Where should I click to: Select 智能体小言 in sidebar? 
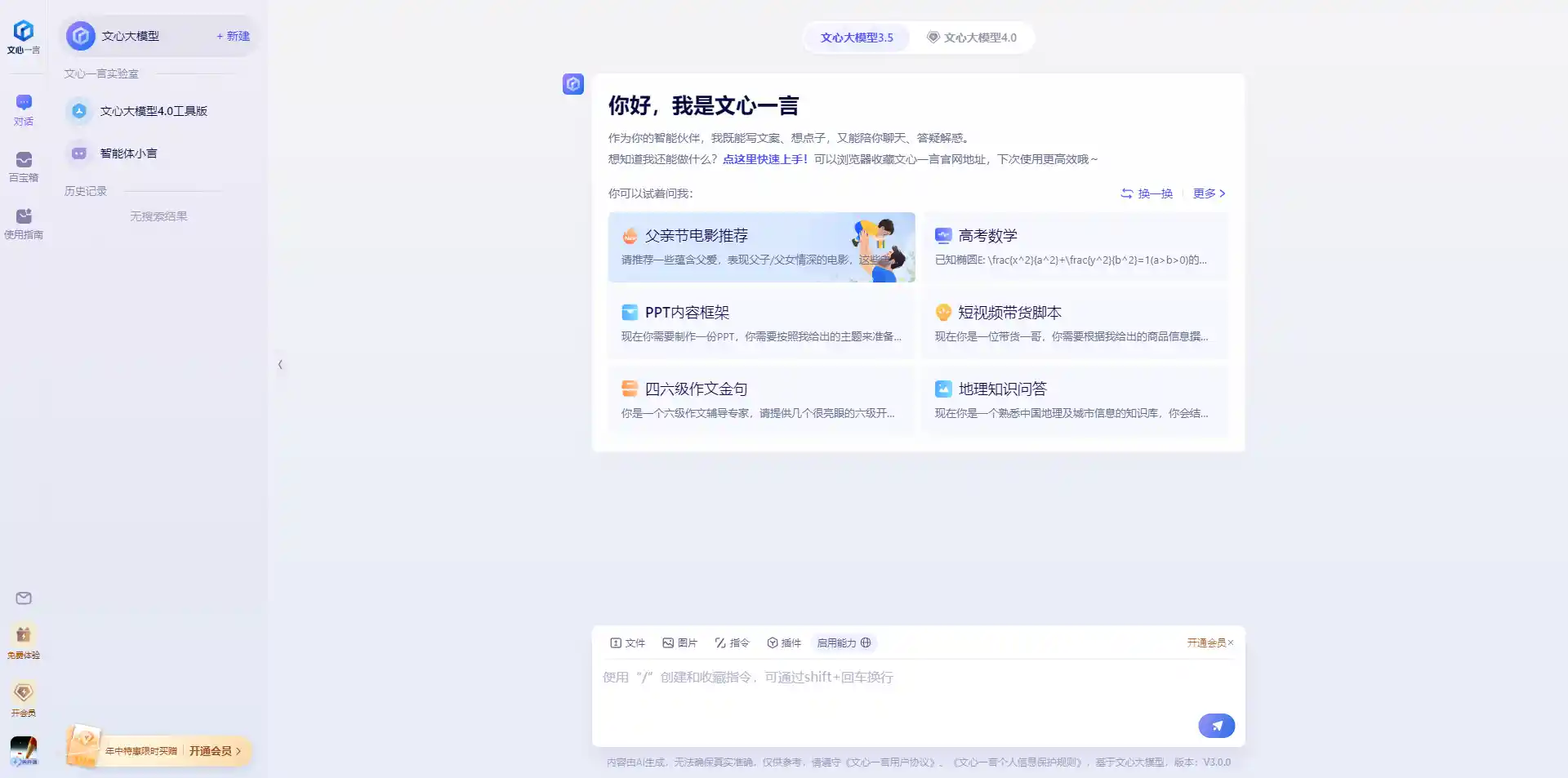(128, 153)
